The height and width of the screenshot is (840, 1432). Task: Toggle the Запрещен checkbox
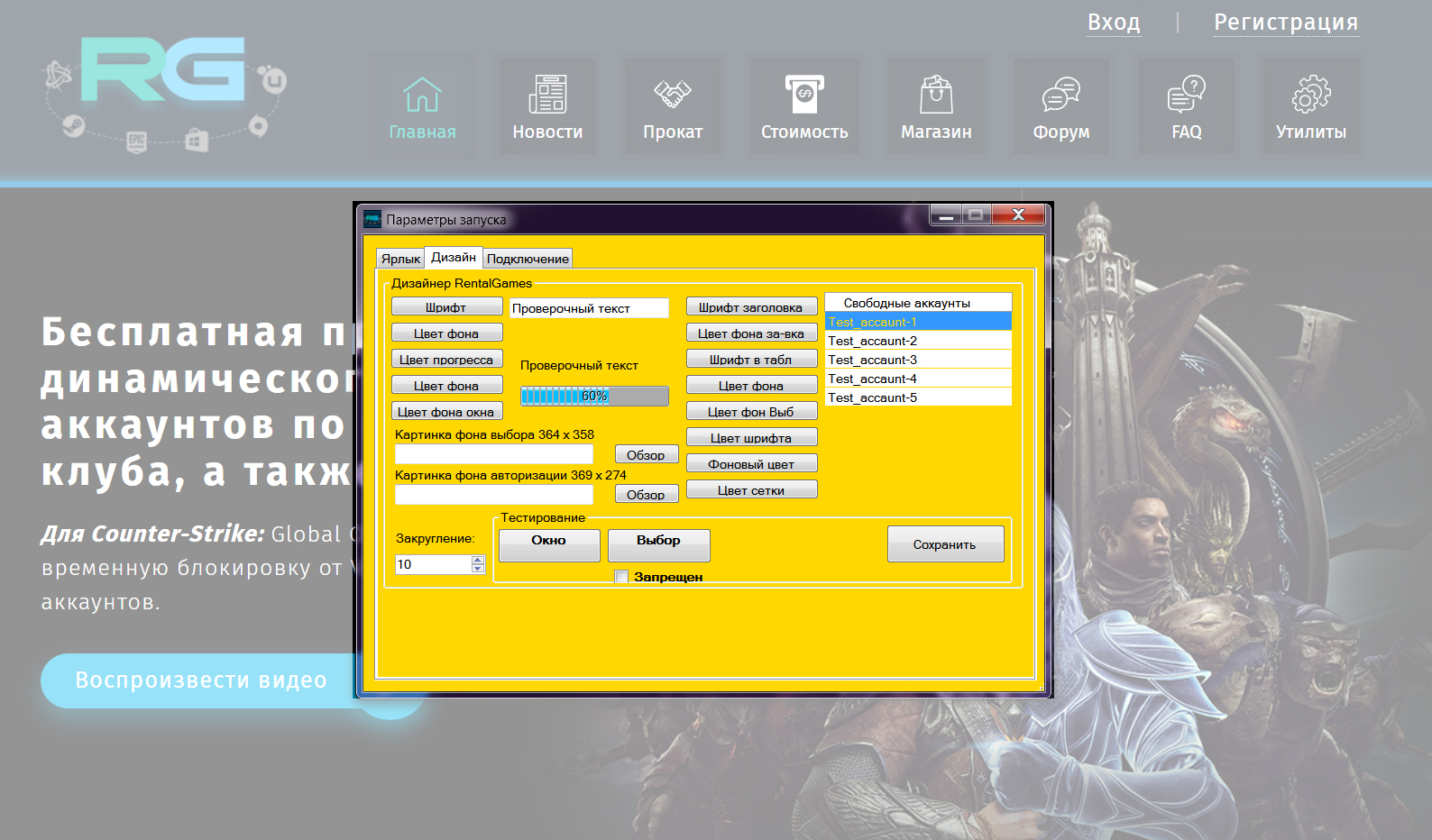[x=621, y=577]
